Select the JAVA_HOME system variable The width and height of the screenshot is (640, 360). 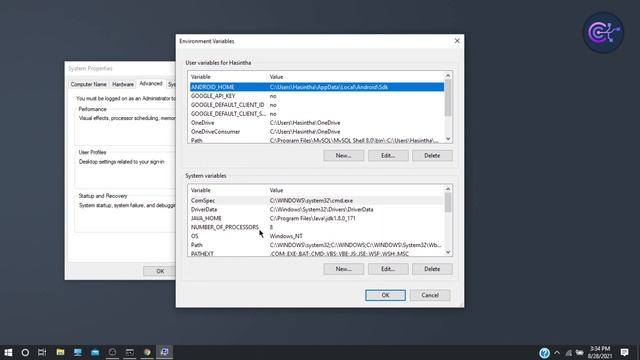click(x=317, y=218)
